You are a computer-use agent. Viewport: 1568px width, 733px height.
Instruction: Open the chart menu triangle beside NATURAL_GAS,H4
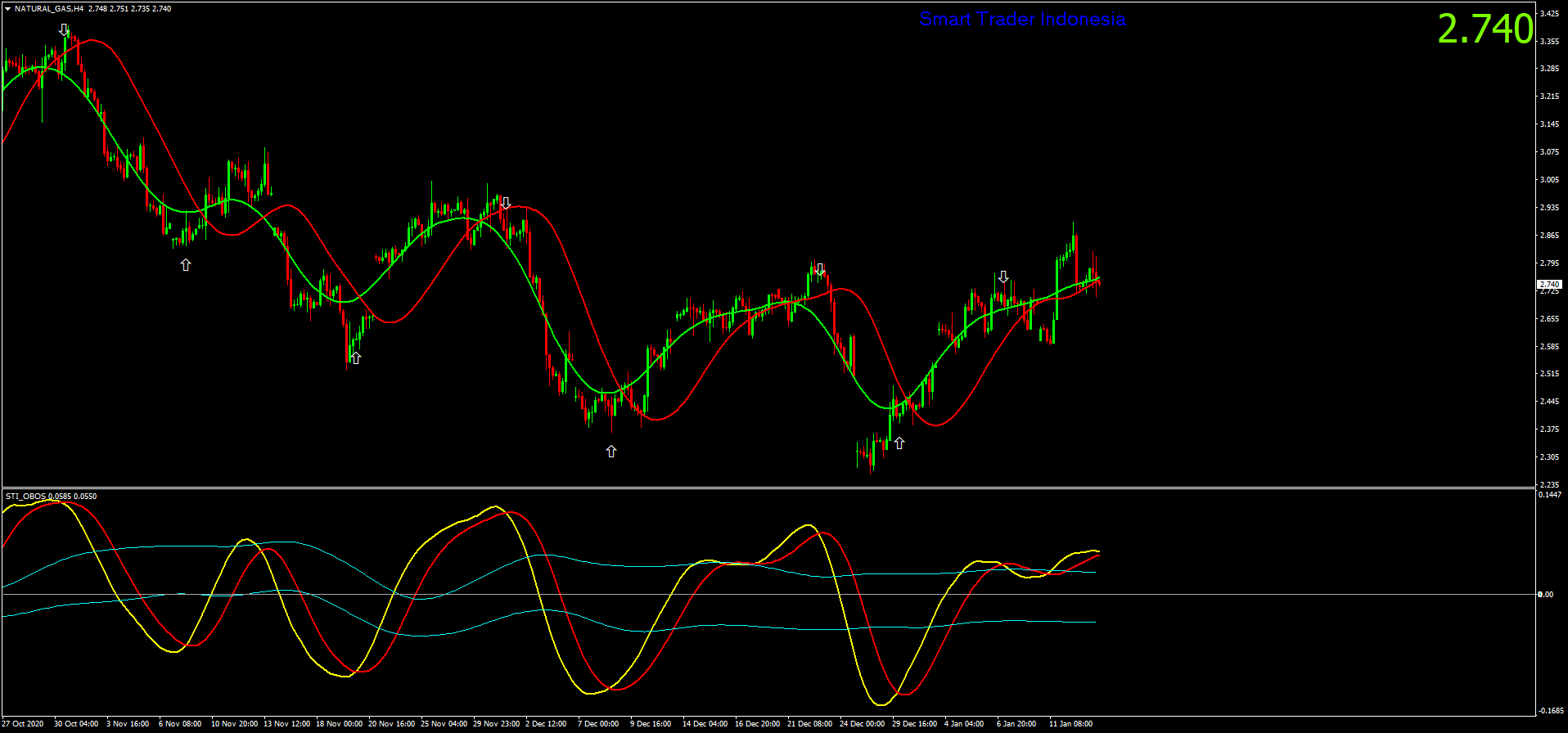coord(7,9)
